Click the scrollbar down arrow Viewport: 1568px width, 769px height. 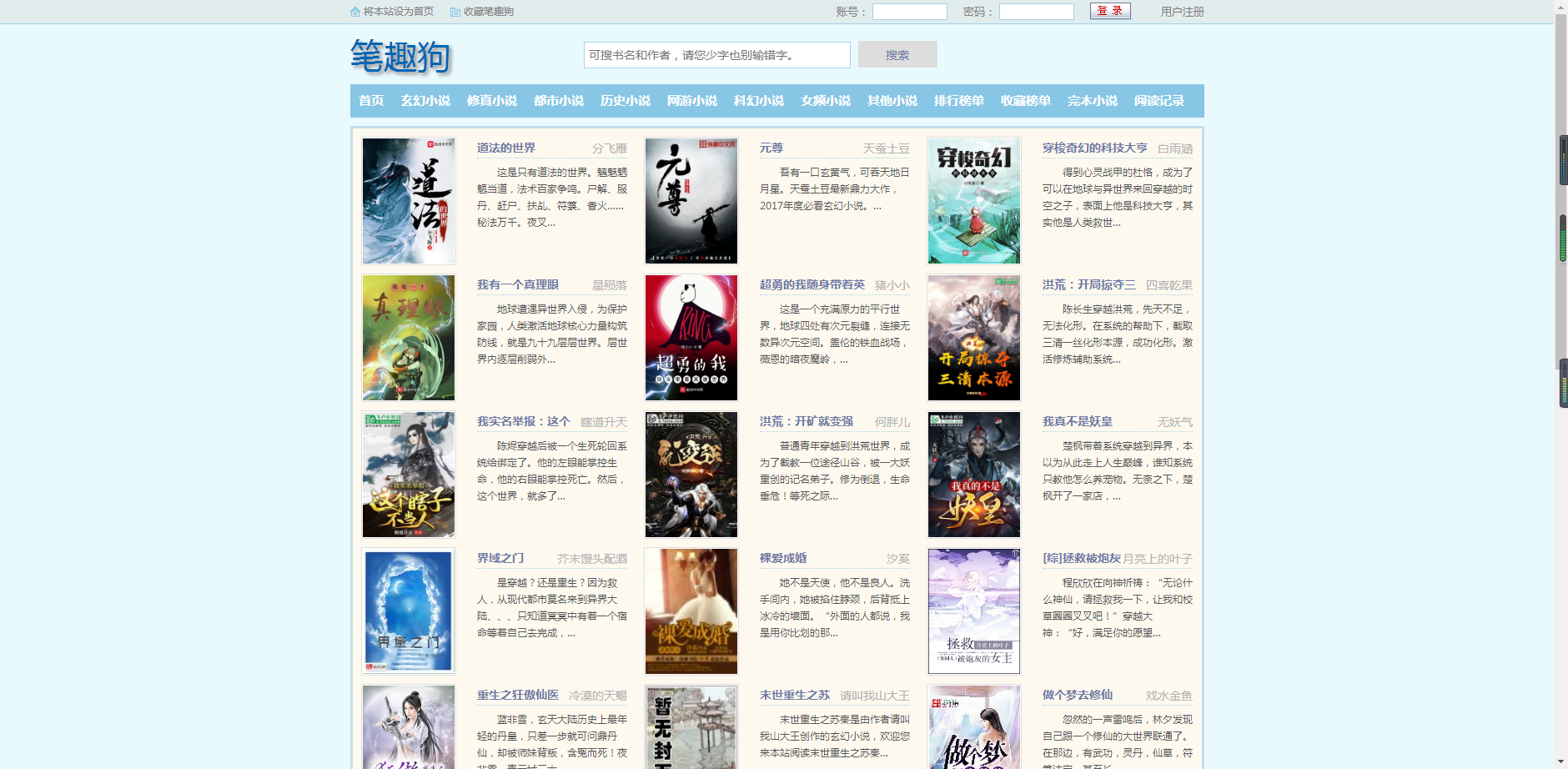1561,761
